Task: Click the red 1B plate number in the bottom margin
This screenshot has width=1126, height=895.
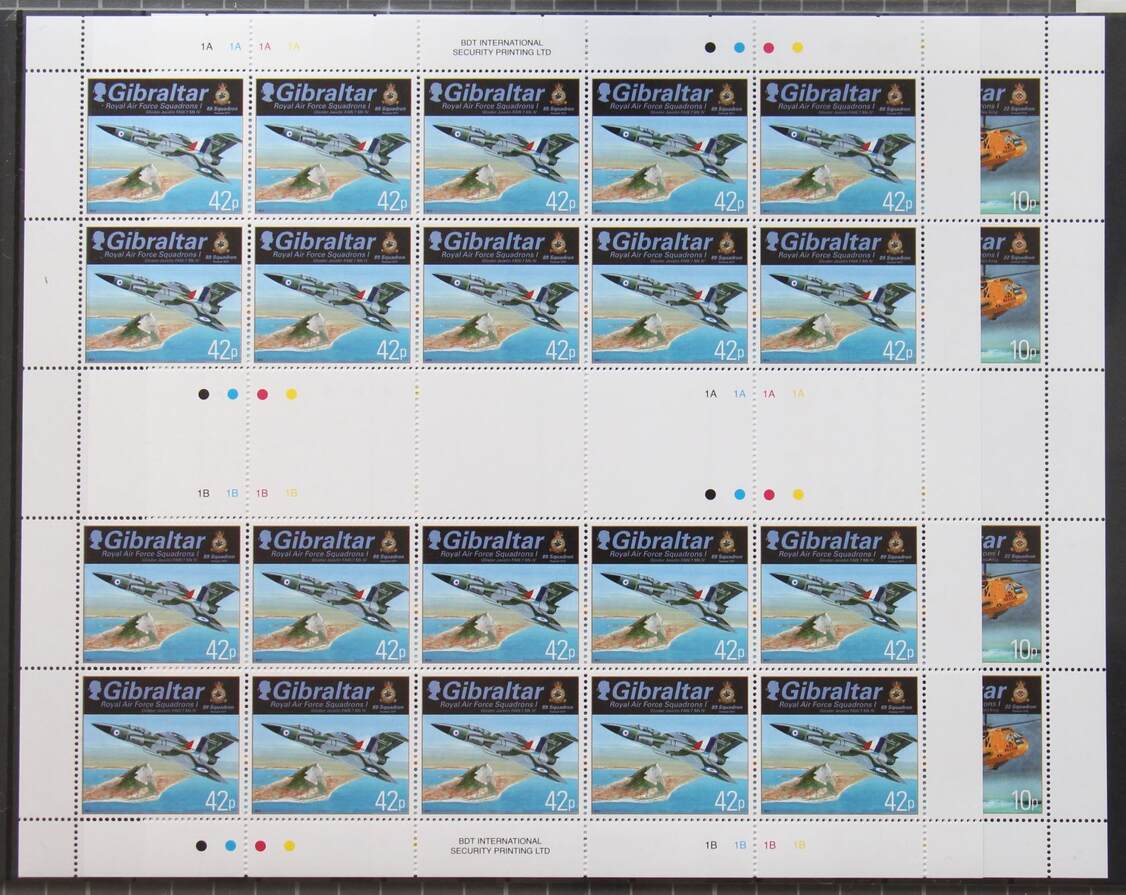Action: click(770, 845)
